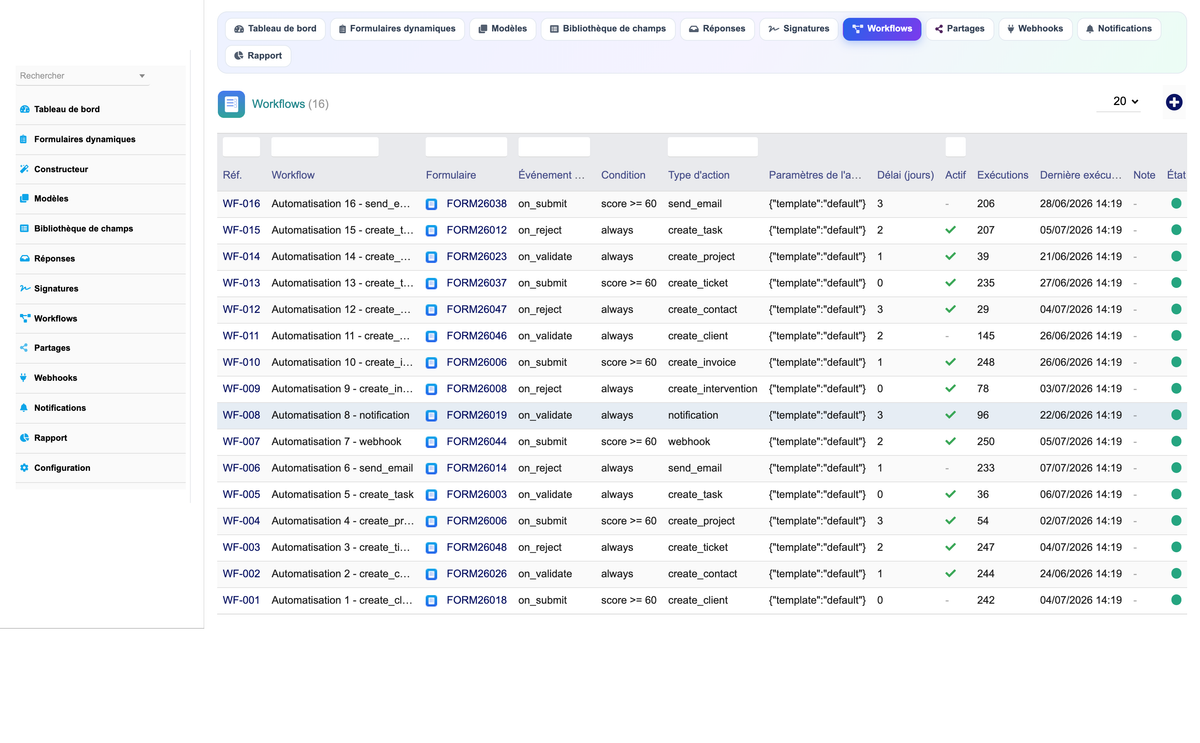Click the blue plus icon to add workflow

[1174, 102]
